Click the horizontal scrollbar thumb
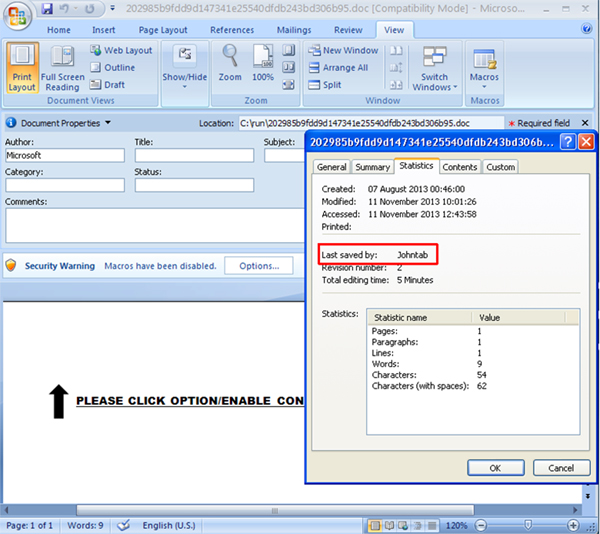 tap(275, 510)
